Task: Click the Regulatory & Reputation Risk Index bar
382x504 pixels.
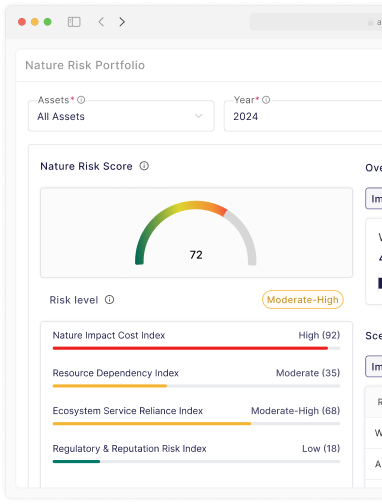Action: [x=196, y=462]
